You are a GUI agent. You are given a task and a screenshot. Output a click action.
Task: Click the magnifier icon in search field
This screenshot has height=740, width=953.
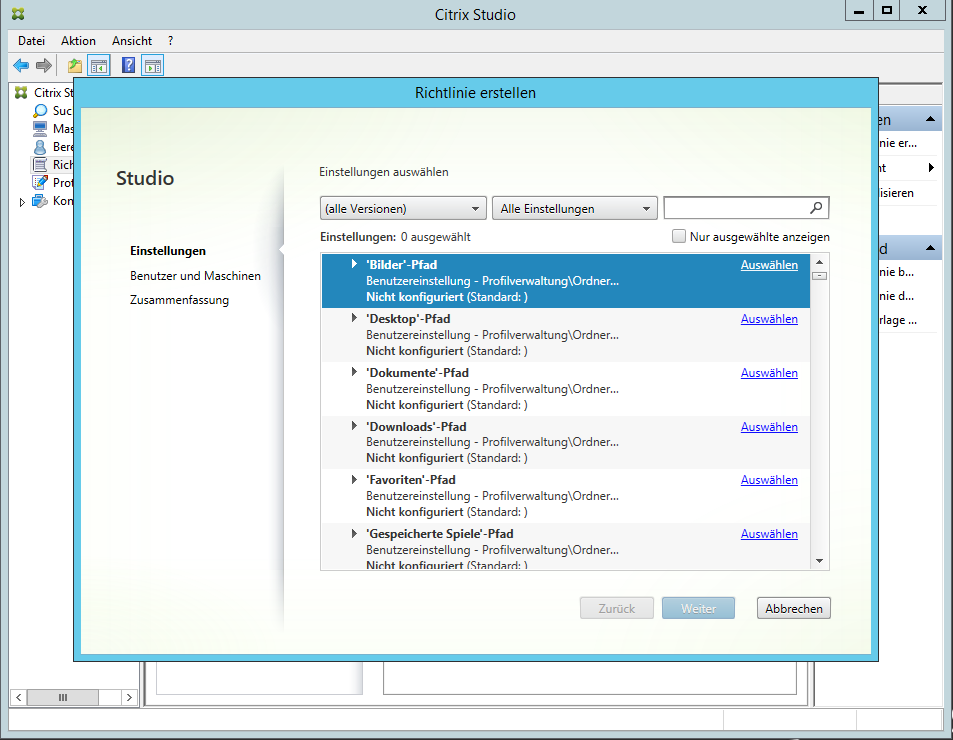tap(816, 208)
